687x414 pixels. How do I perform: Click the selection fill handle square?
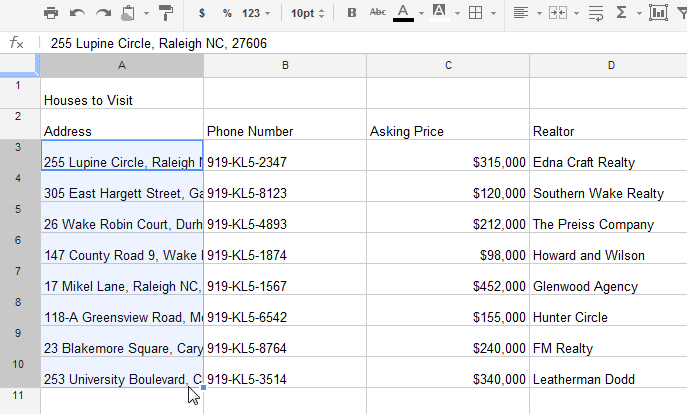(x=203, y=388)
